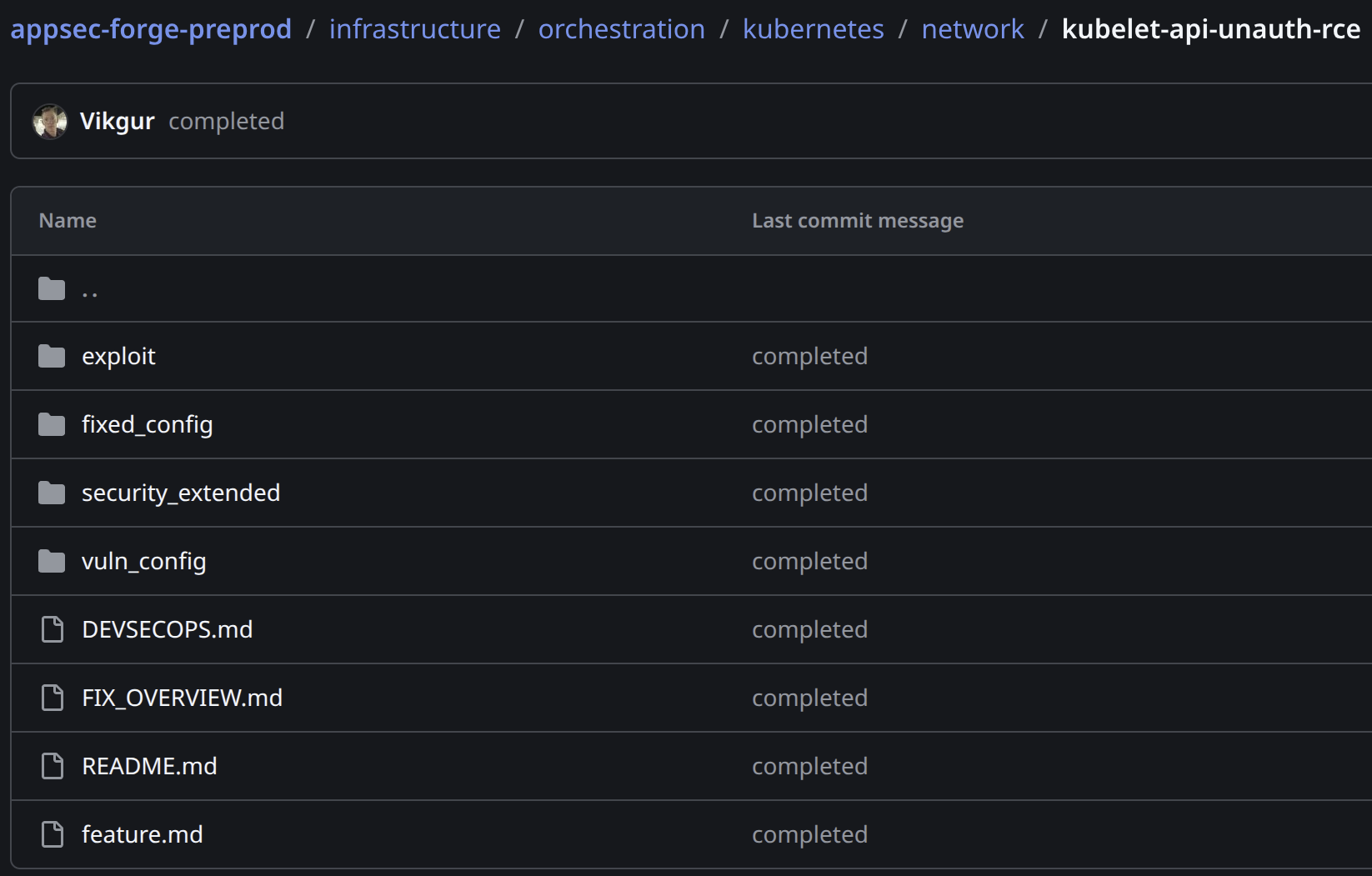Click the README.md file icon
This screenshot has width=1372, height=876.
pos(53,766)
